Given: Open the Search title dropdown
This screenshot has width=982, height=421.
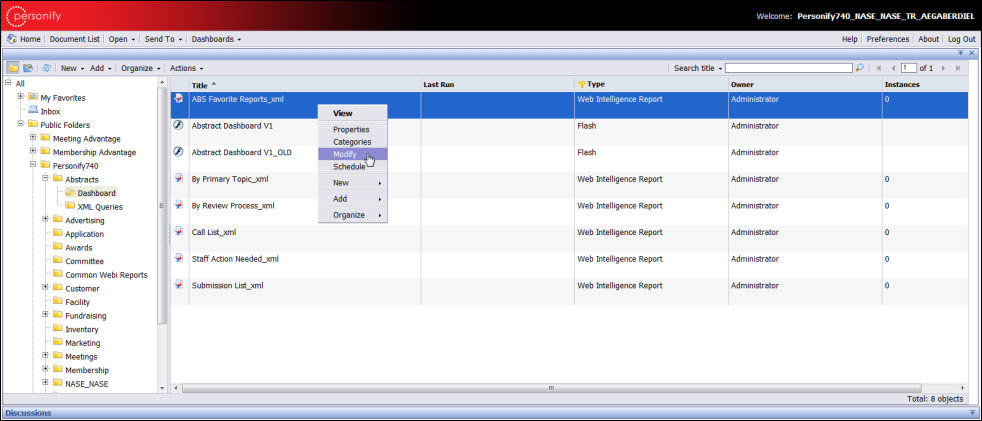Looking at the screenshot, I should coord(698,68).
